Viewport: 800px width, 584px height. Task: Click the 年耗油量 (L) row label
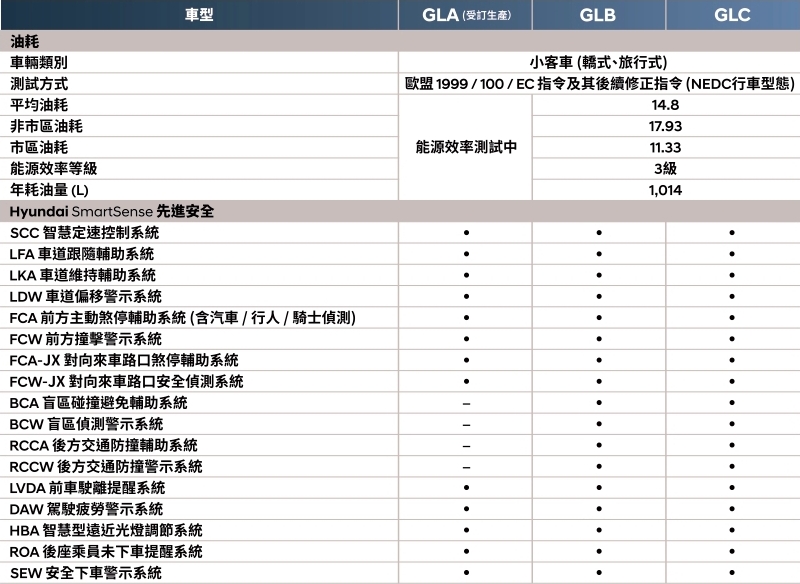click(x=49, y=190)
